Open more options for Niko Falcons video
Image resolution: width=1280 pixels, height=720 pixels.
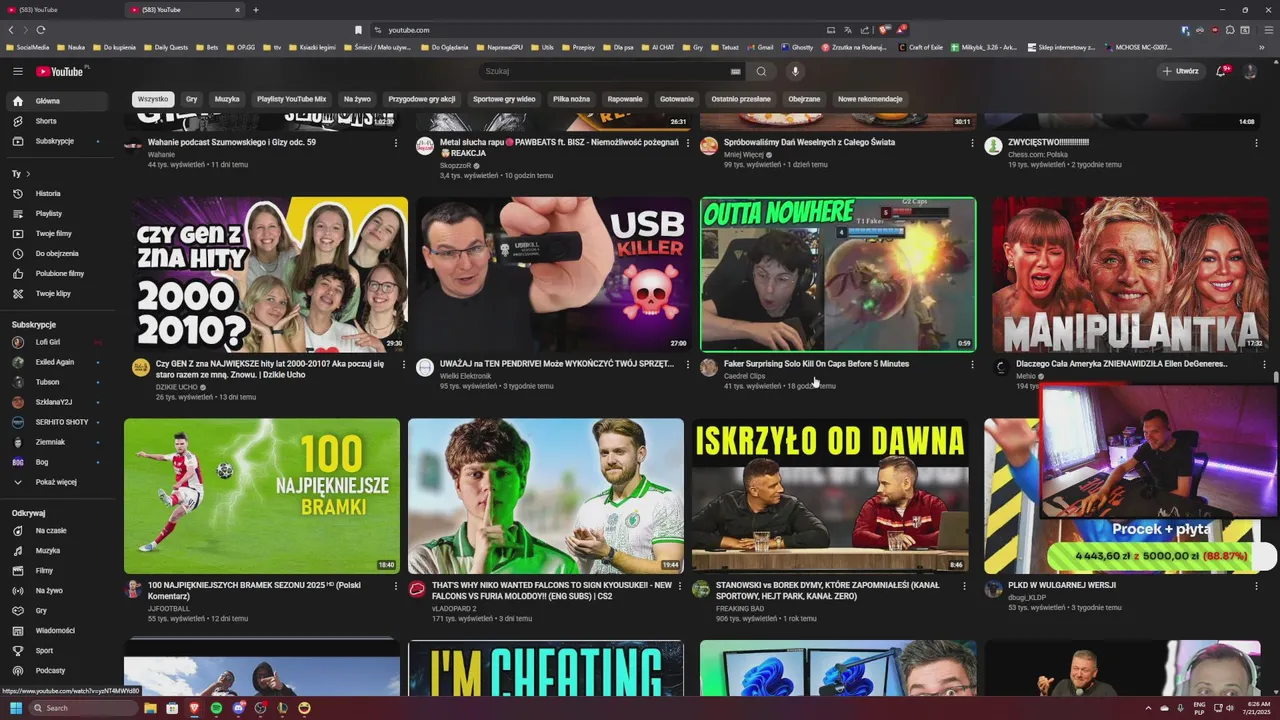680,586
